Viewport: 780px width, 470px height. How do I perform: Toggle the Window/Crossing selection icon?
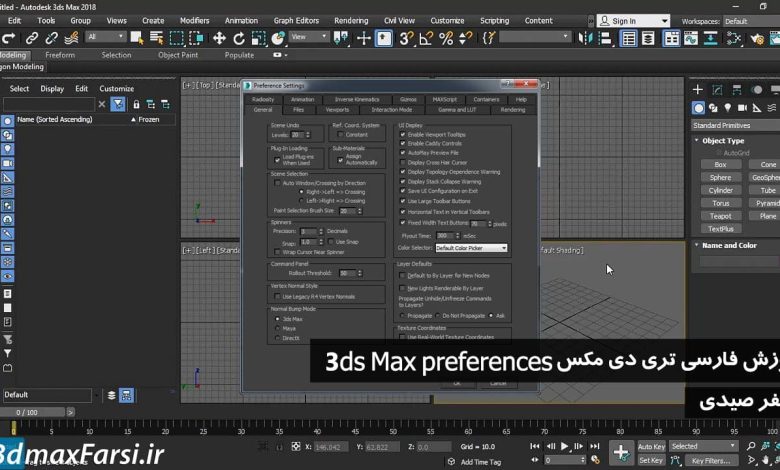point(196,38)
